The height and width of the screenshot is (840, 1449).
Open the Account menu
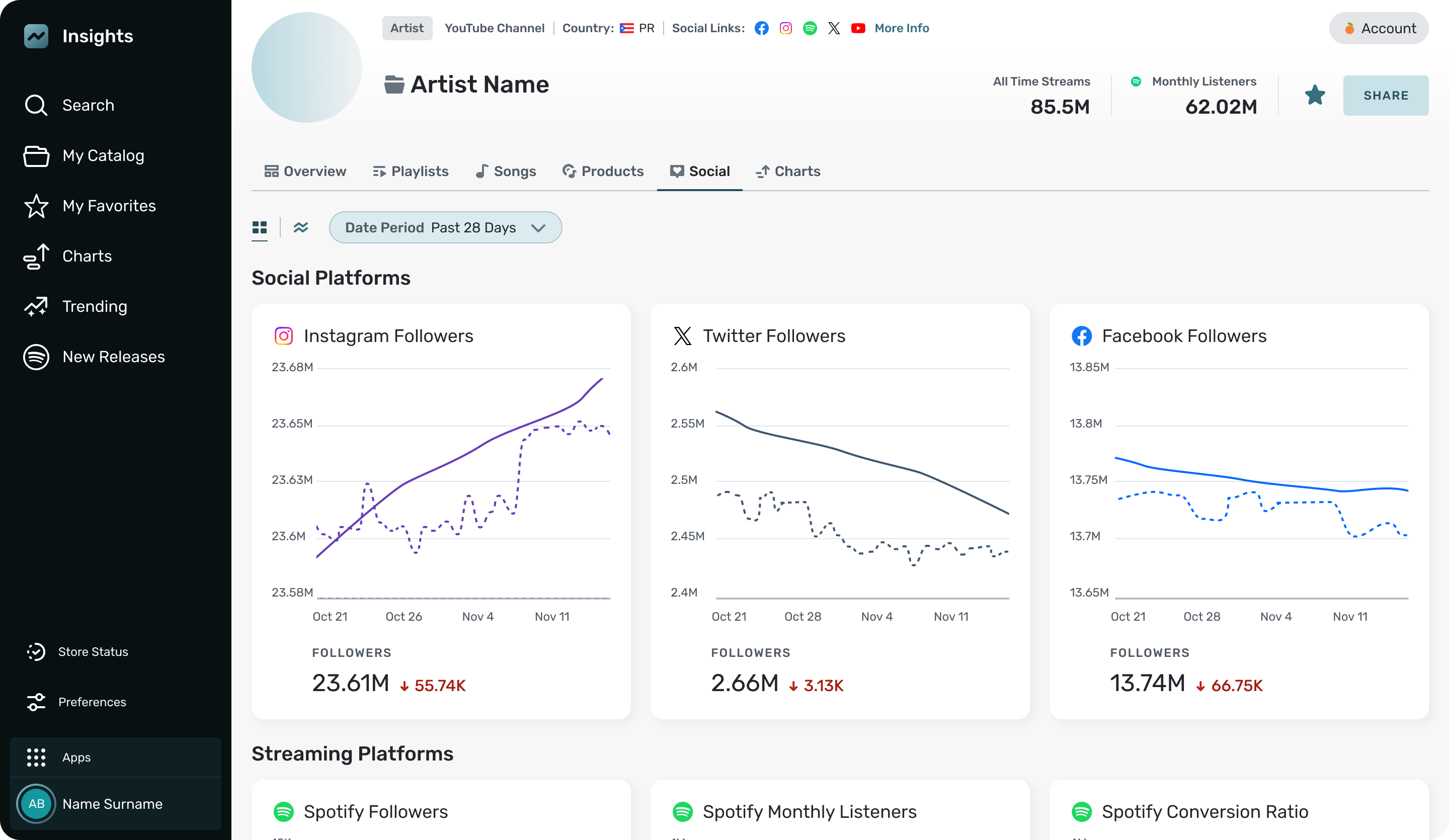coord(1378,28)
